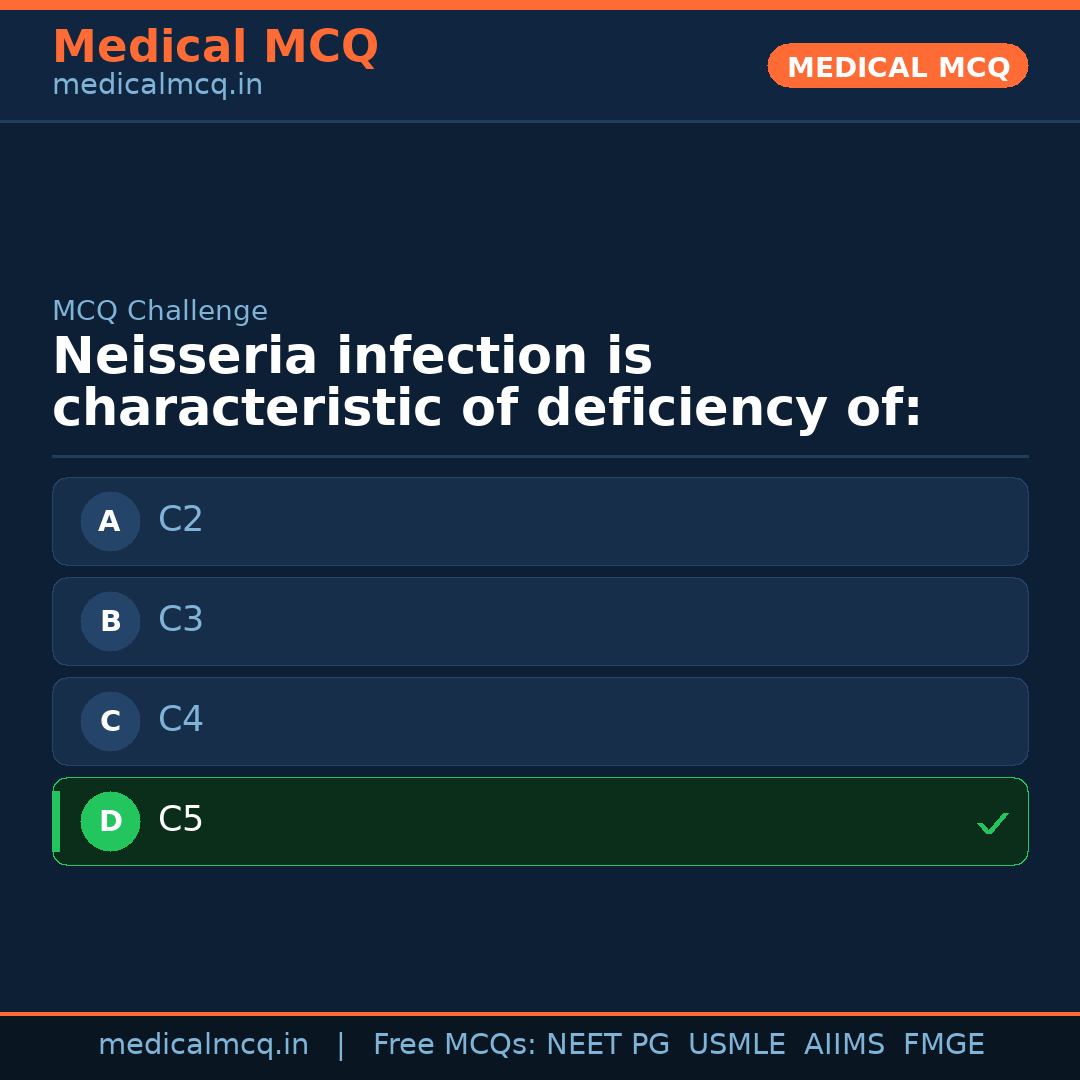Click the green checkmark on option D
1080x1080 pixels.
[x=992, y=824]
